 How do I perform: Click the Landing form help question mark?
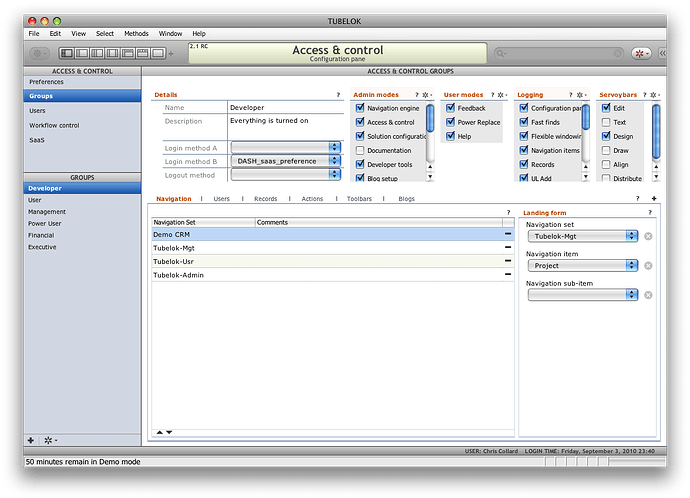click(x=650, y=212)
